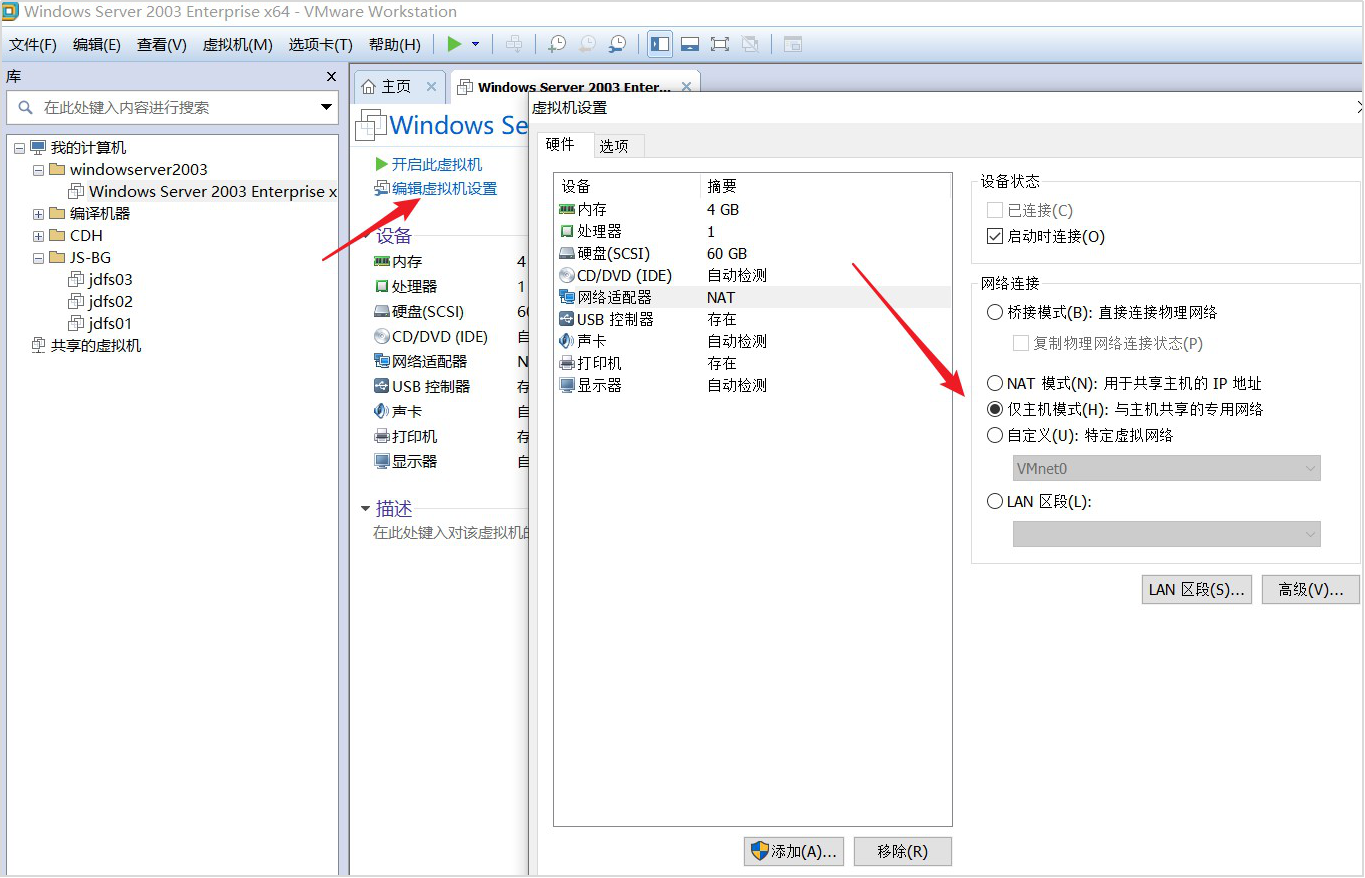
Task: Click 移除(R) button
Action: point(902,851)
